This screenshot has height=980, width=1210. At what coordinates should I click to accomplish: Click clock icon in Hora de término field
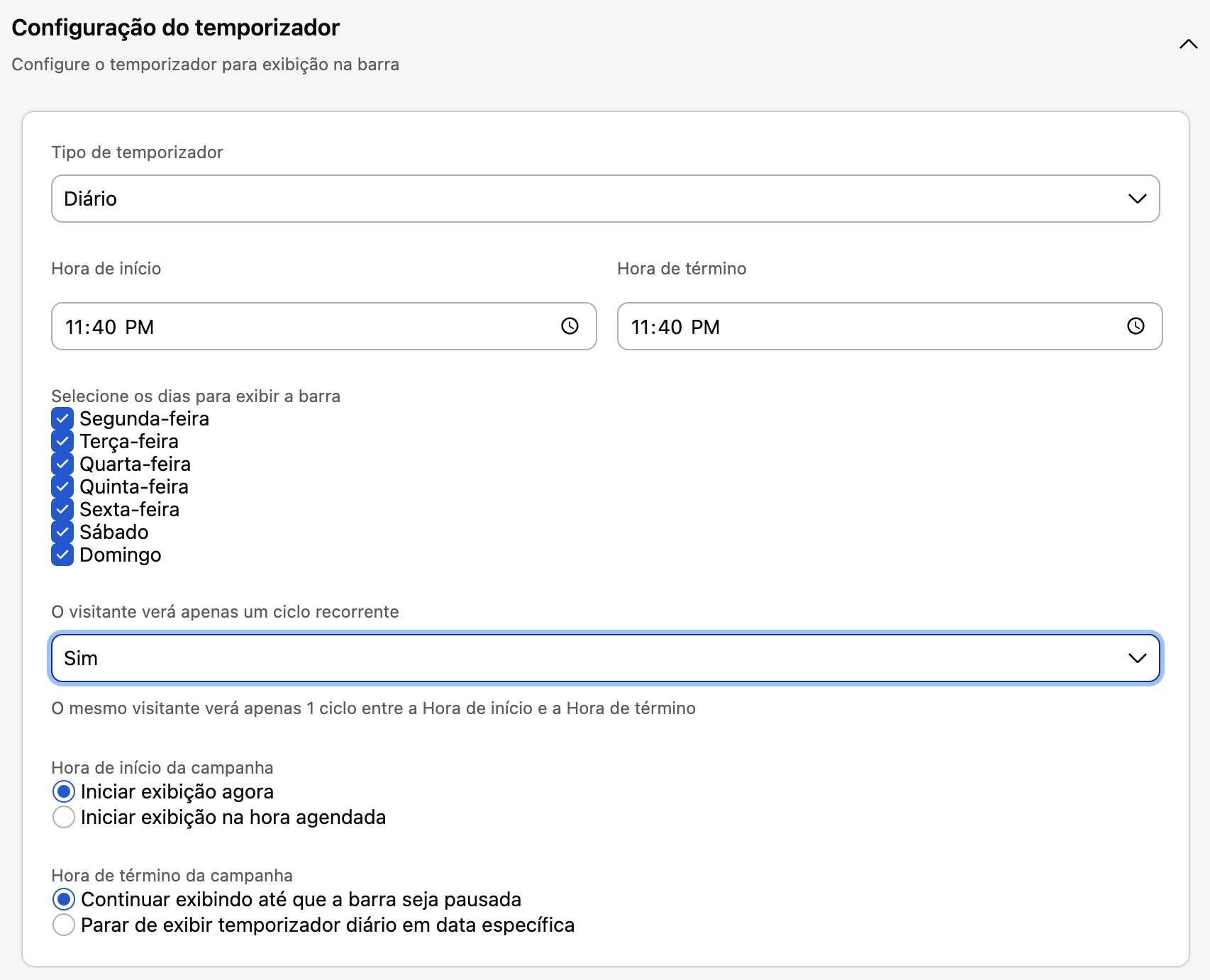pos(1136,326)
